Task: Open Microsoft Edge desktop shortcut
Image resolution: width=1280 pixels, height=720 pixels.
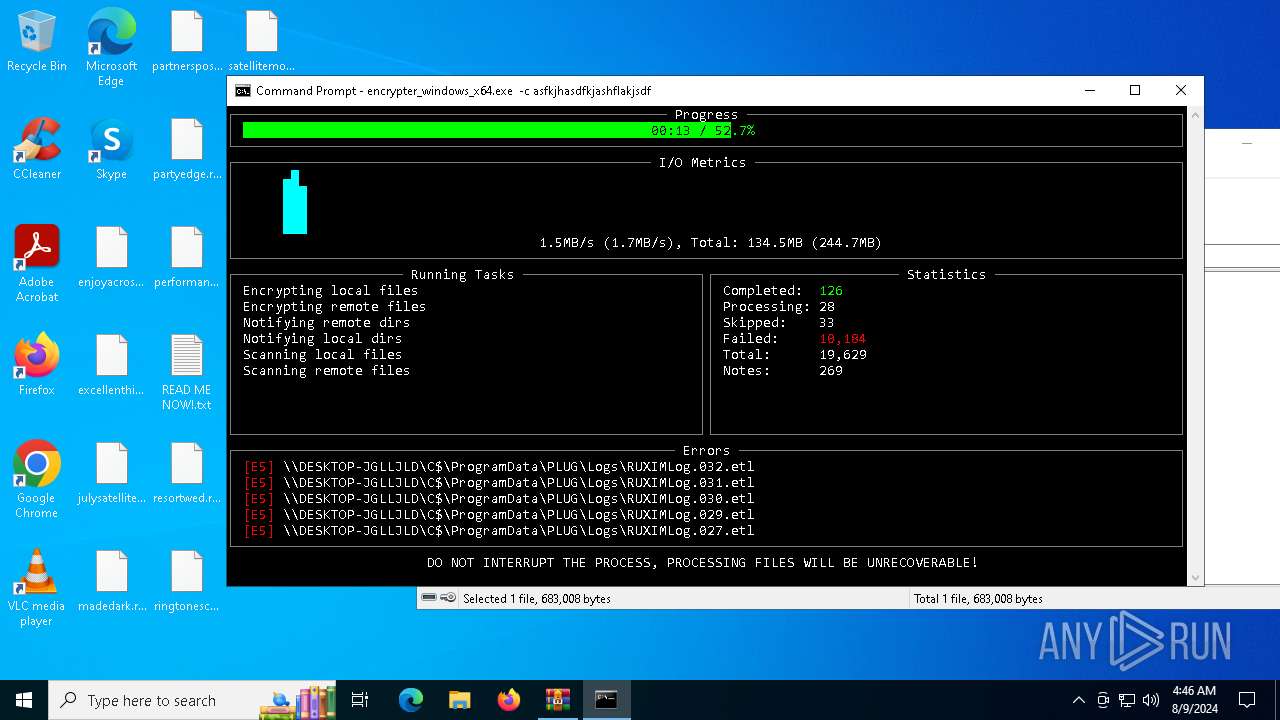Action: [x=111, y=47]
